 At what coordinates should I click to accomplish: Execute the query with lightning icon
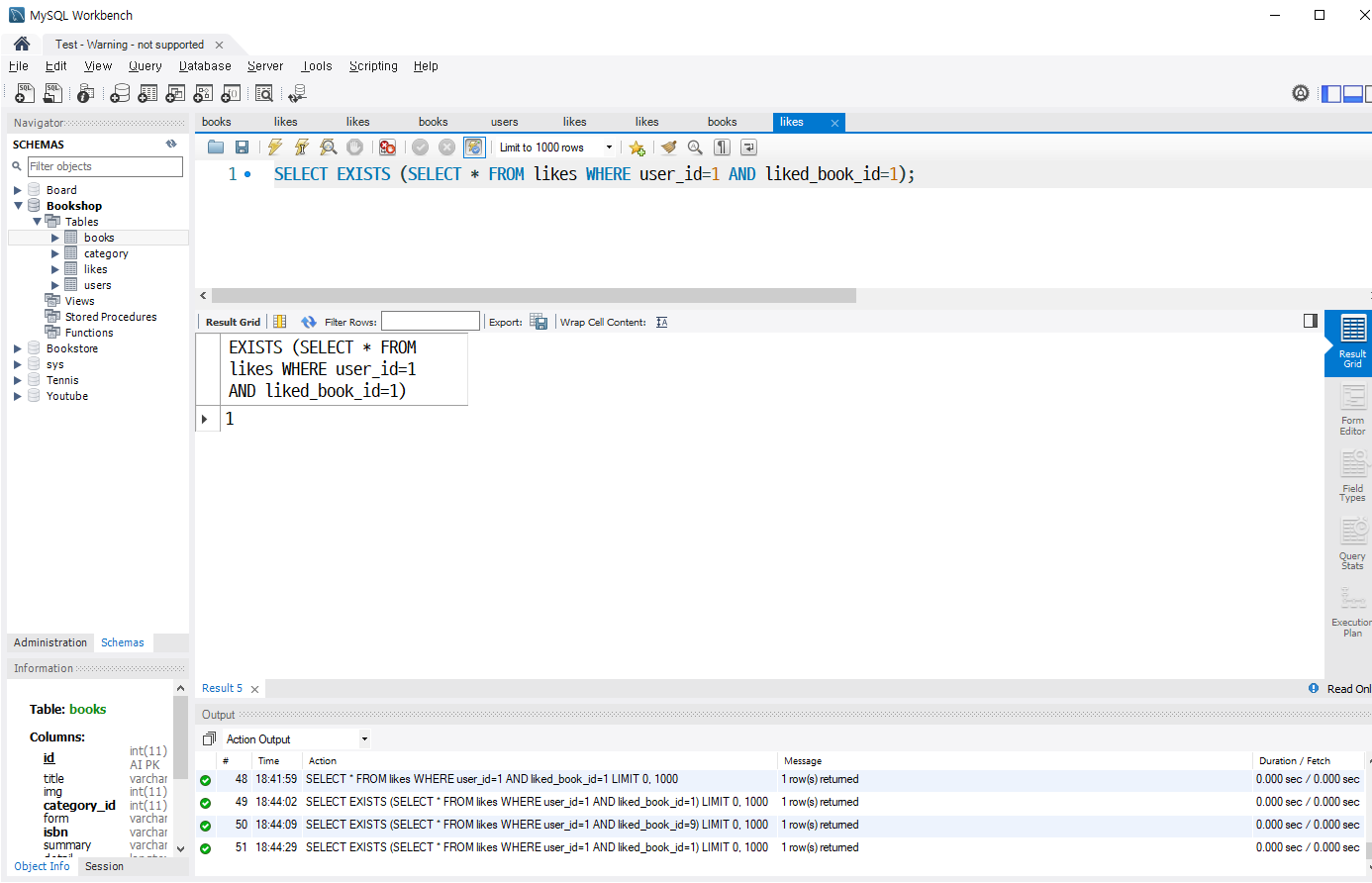click(275, 147)
